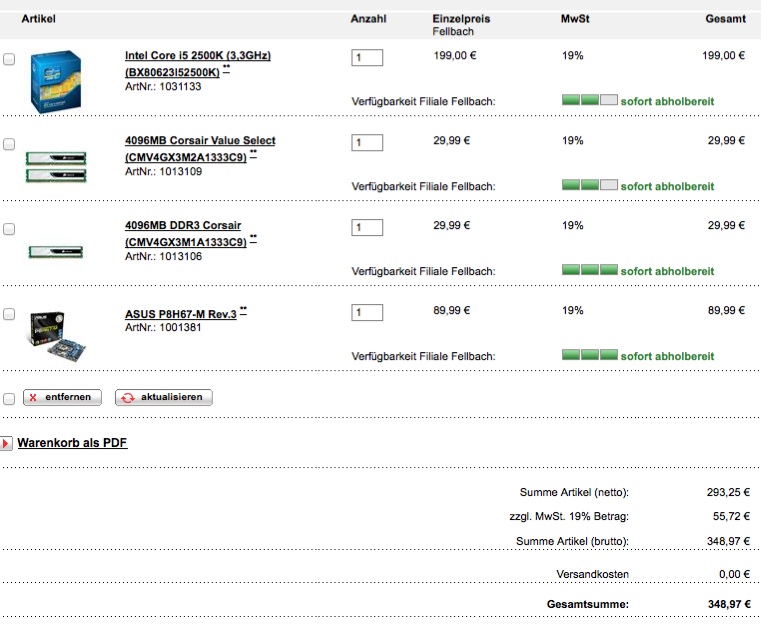The width and height of the screenshot is (768, 635).
Task: Click the ArtNr.: 1031133 text
Action: pos(163,87)
